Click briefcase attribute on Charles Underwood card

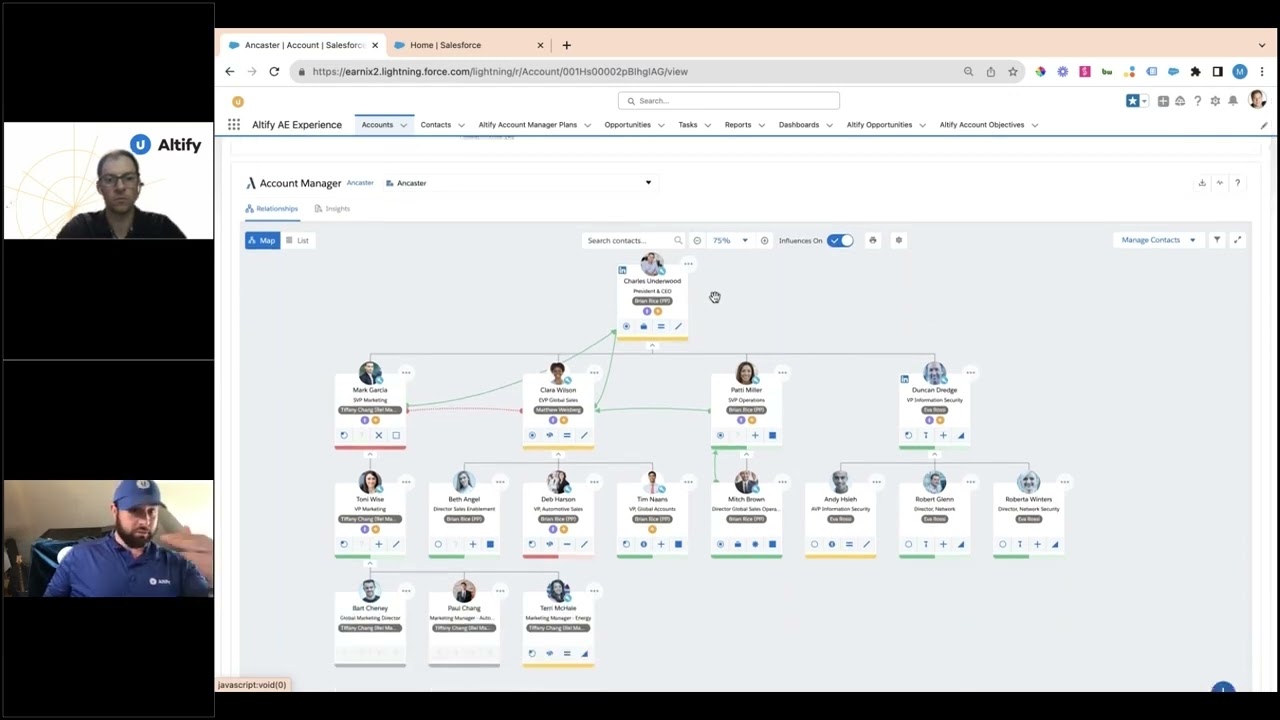[x=643, y=326]
